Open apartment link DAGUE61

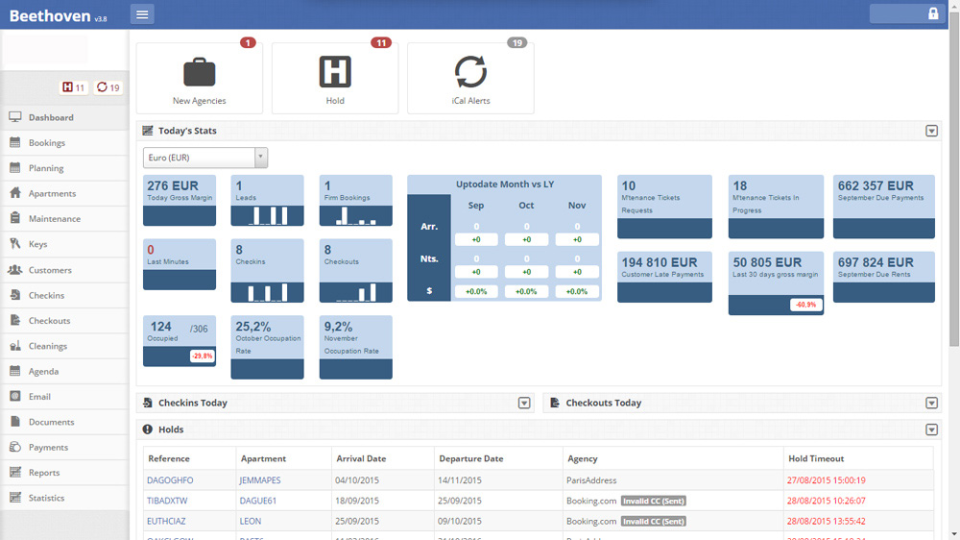click(x=258, y=500)
